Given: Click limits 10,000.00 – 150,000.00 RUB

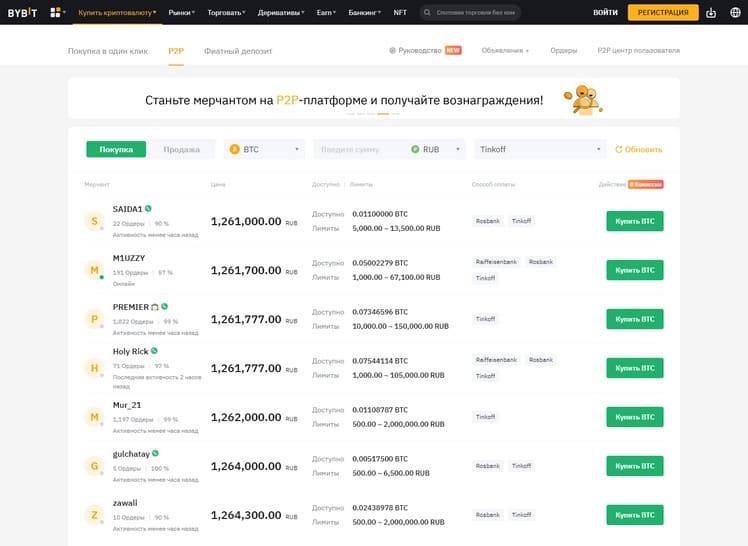Looking at the screenshot, I should pos(400,326).
